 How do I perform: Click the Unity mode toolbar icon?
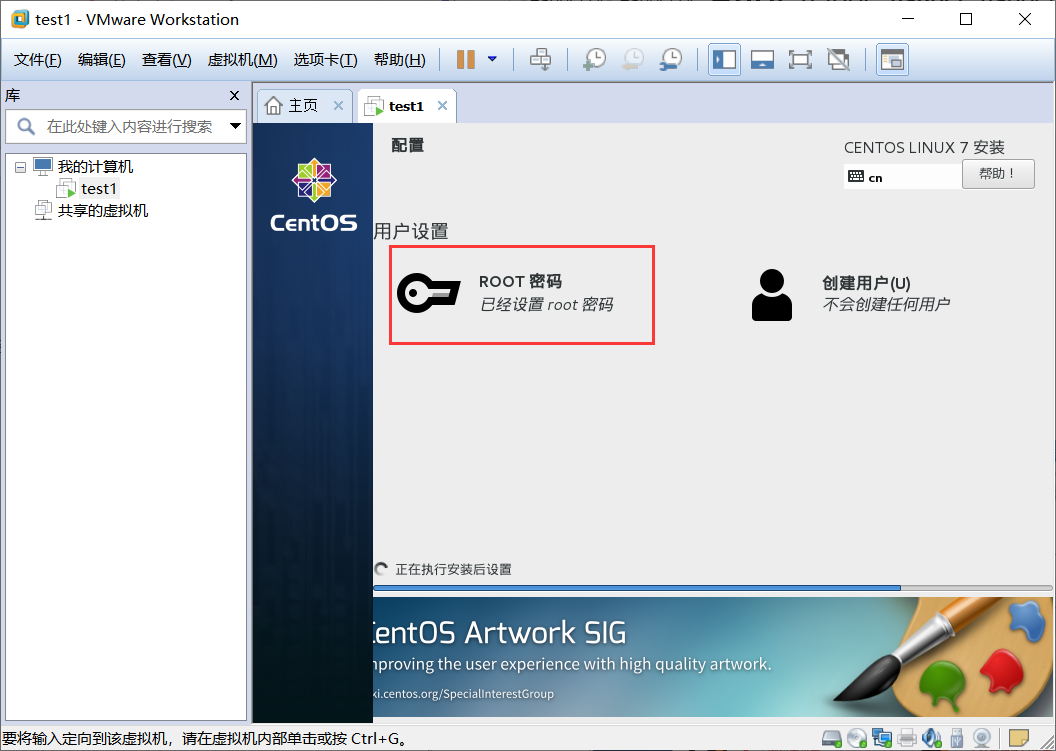[838, 59]
